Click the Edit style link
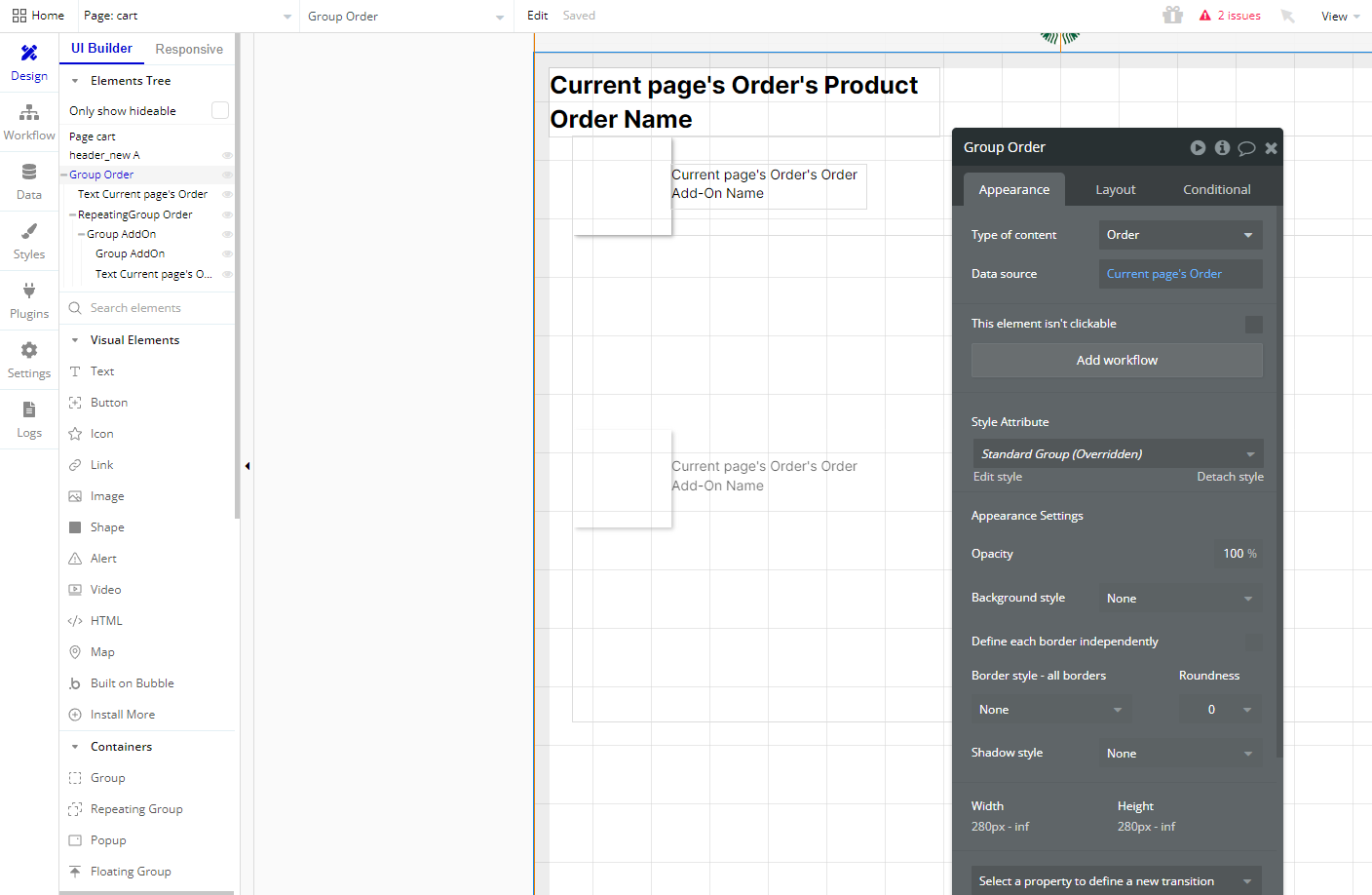The height and width of the screenshot is (895, 1372). click(998, 477)
